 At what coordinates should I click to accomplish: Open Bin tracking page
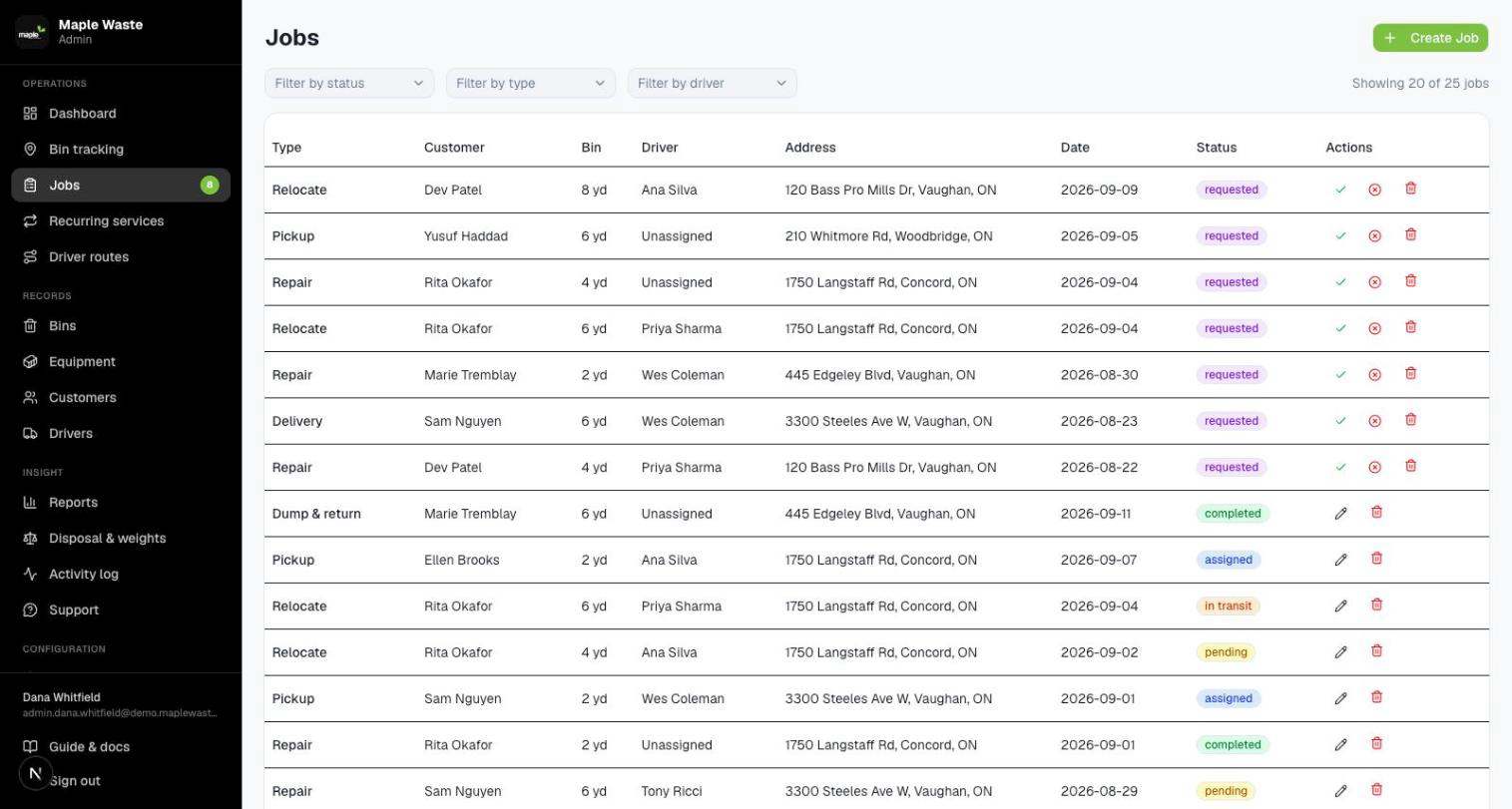[121, 150]
